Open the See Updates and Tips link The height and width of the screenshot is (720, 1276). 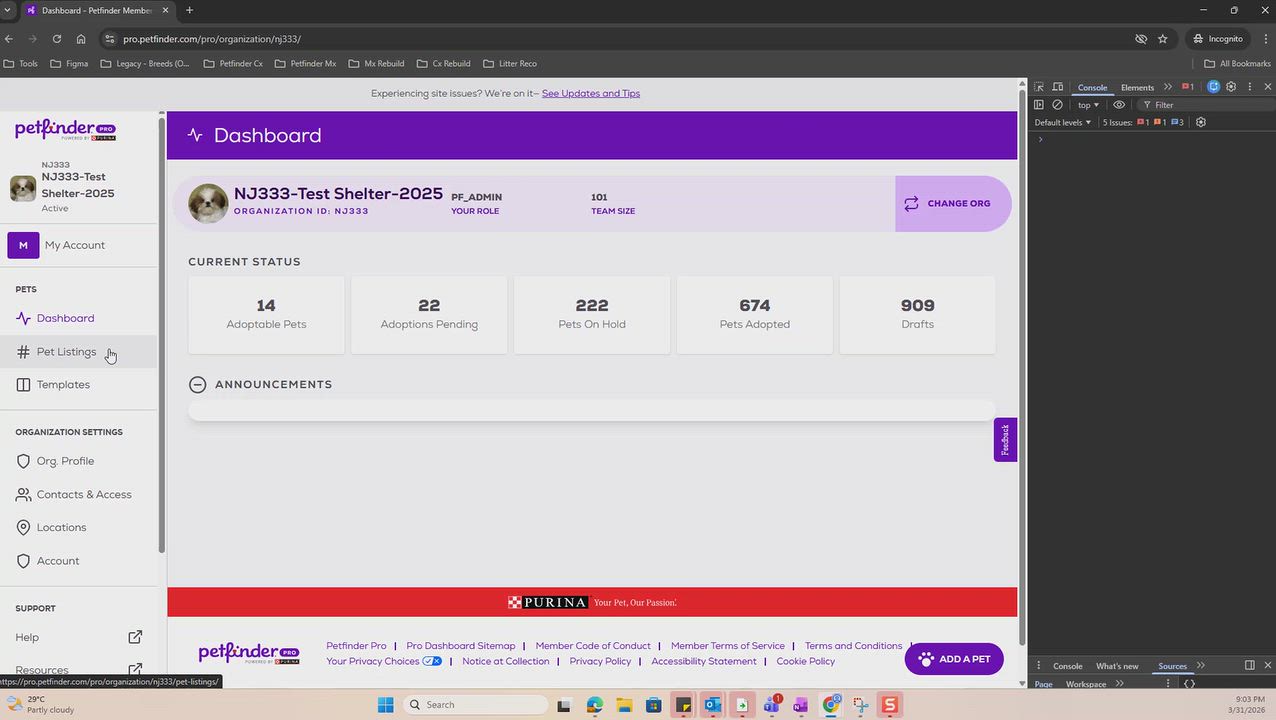(x=591, y=93)
